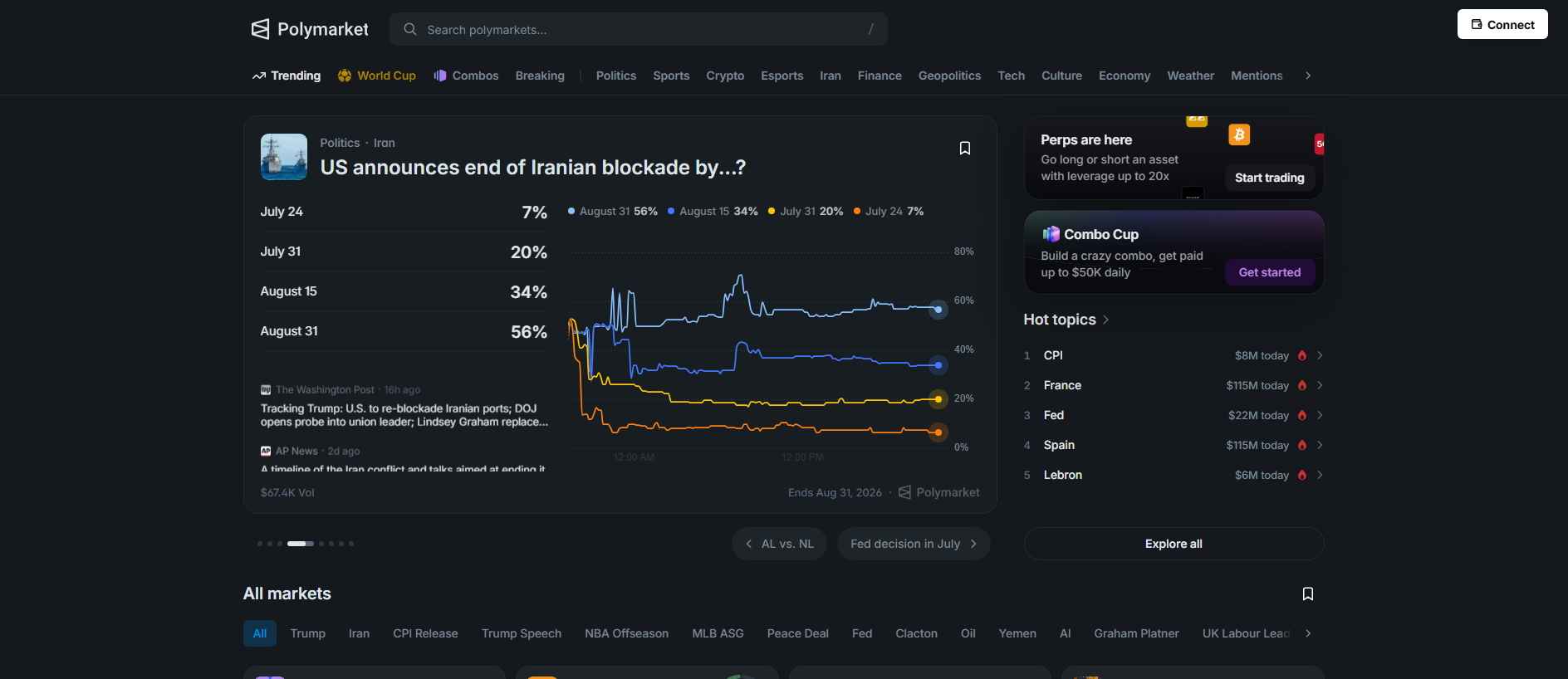This screenshot has height=679, width=1568.
Task: Open Fed topic chevron arrow
Action: [1320, 415]
